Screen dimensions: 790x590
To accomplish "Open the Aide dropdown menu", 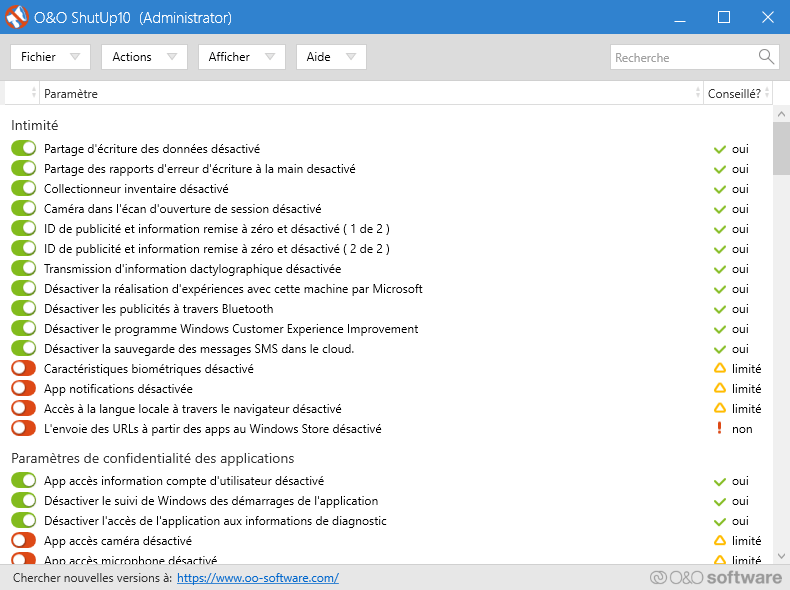I will [x=331, y=57].
